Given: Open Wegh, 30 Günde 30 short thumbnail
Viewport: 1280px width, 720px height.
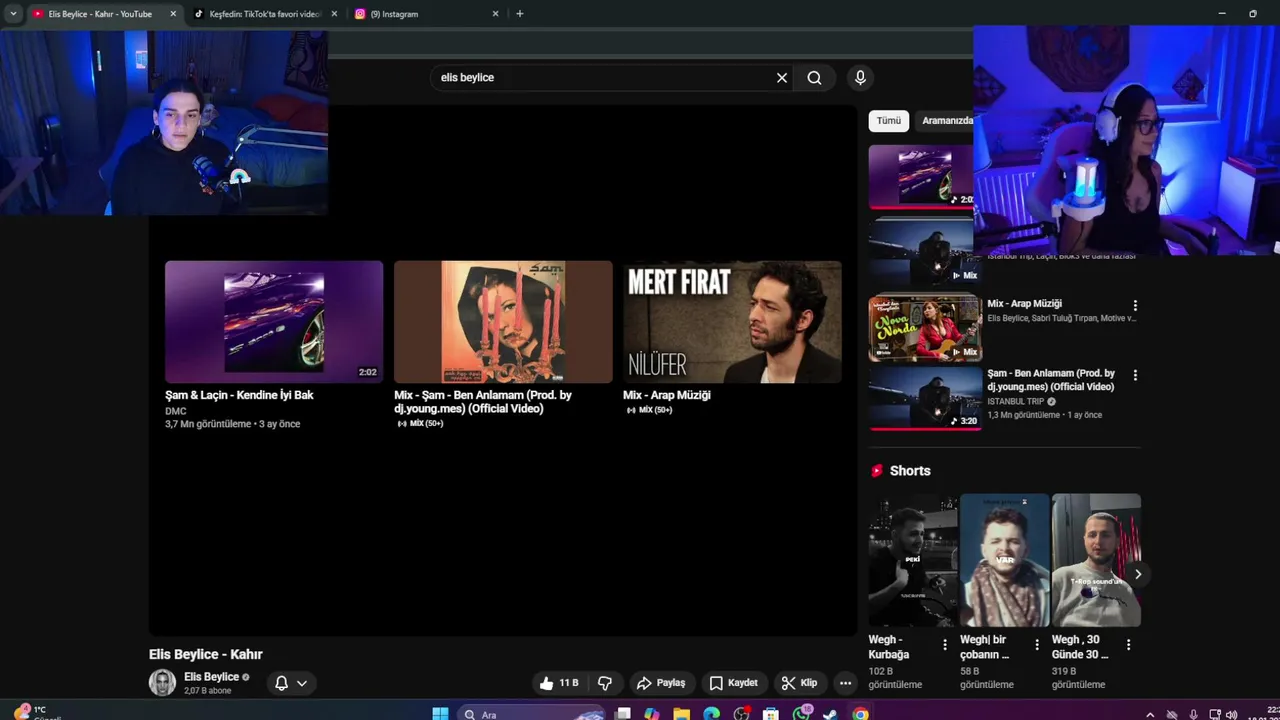Looking at the screenshot, I should 1096,560.
